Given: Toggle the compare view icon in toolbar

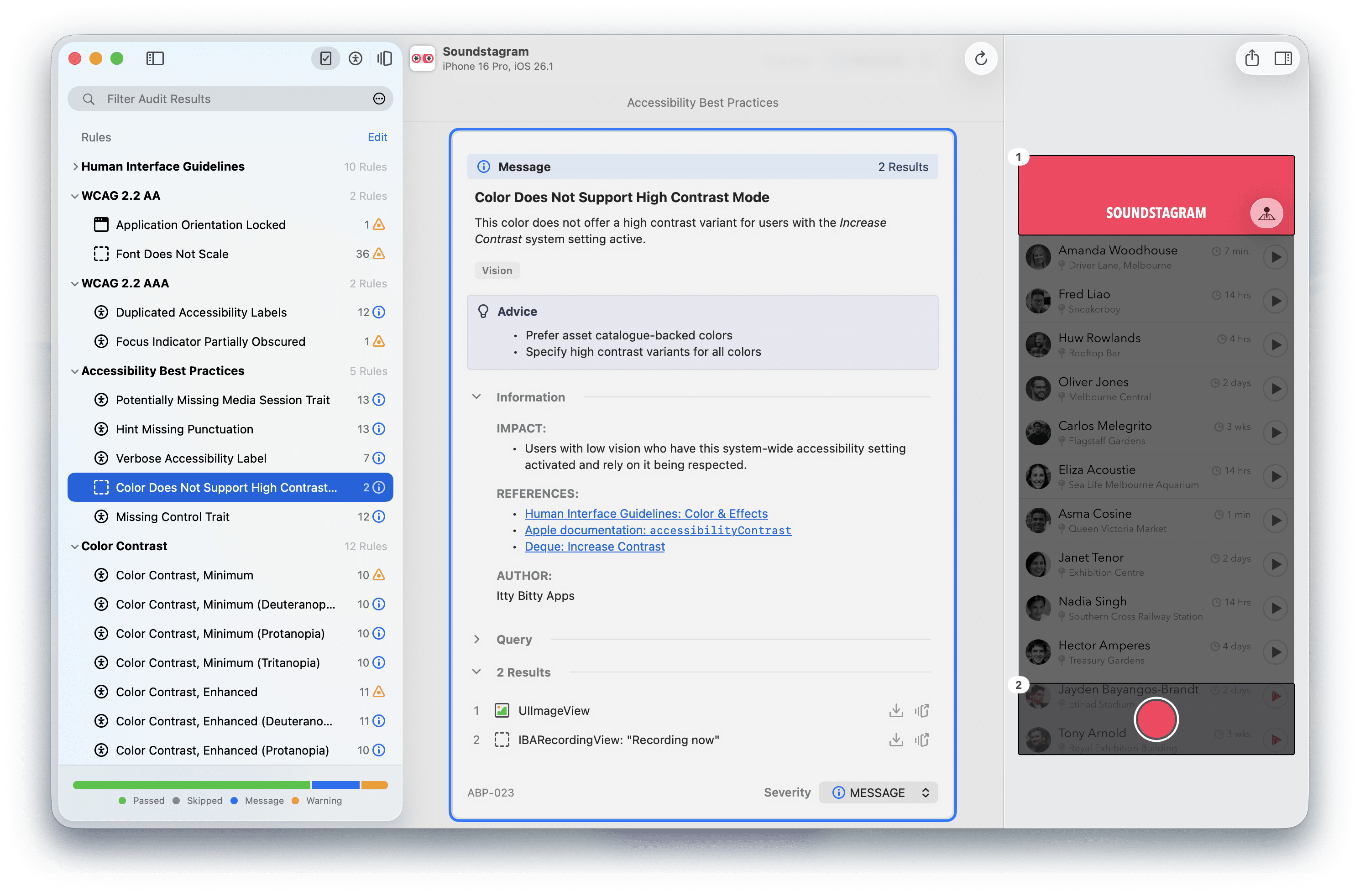Looking at the screenshot, I should (x=384, y=58).
